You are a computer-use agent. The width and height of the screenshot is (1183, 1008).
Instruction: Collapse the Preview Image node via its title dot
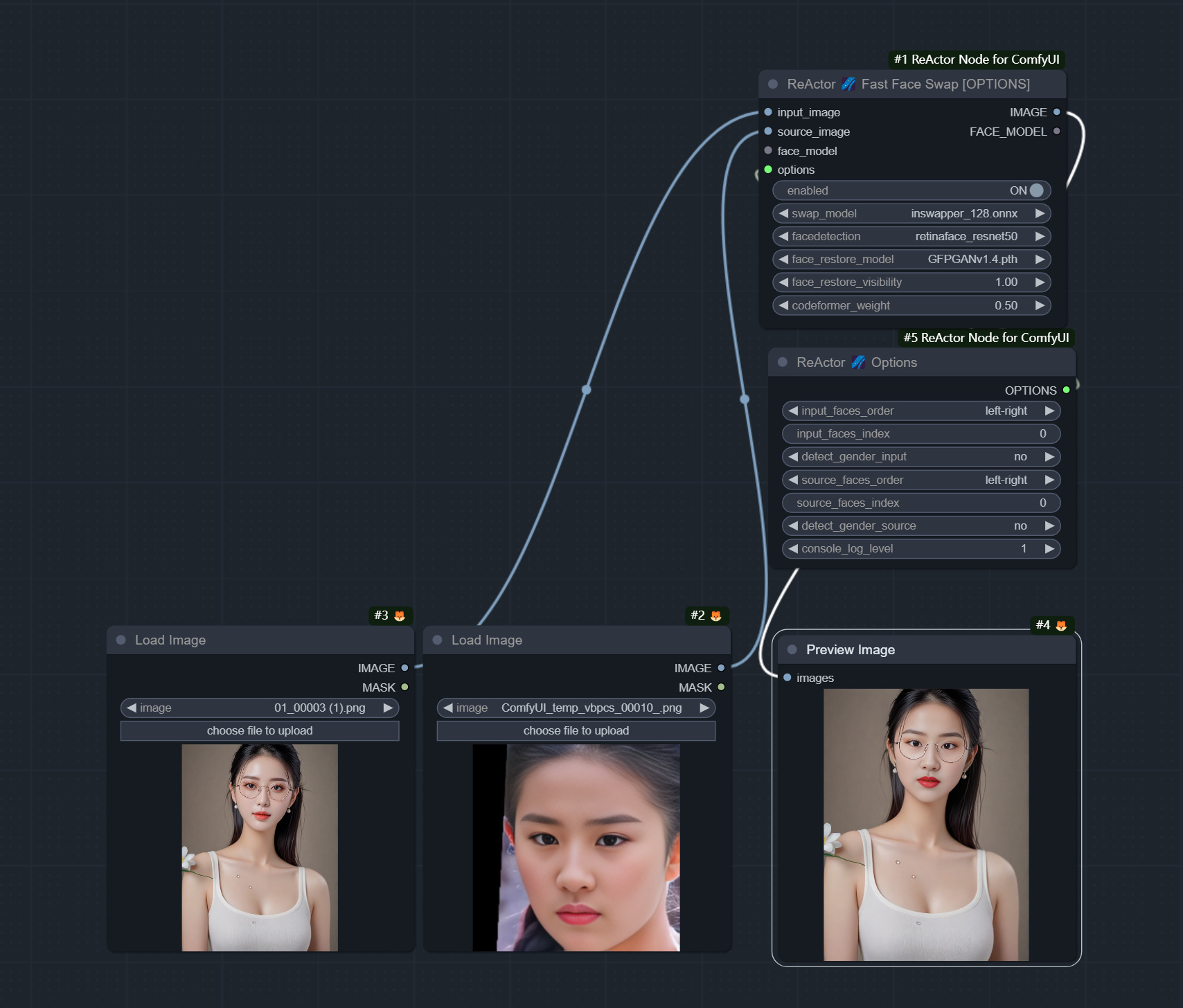coord(792,649)
